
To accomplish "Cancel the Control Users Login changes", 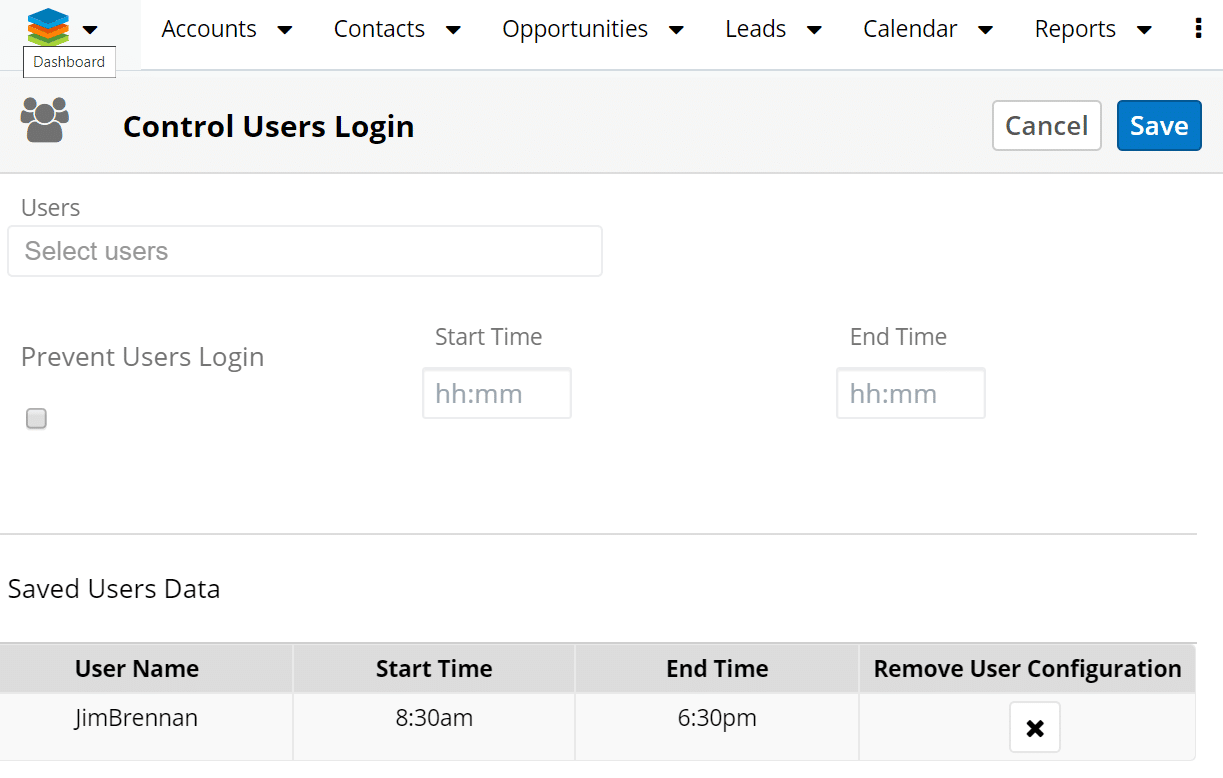I will [1046, 125].
